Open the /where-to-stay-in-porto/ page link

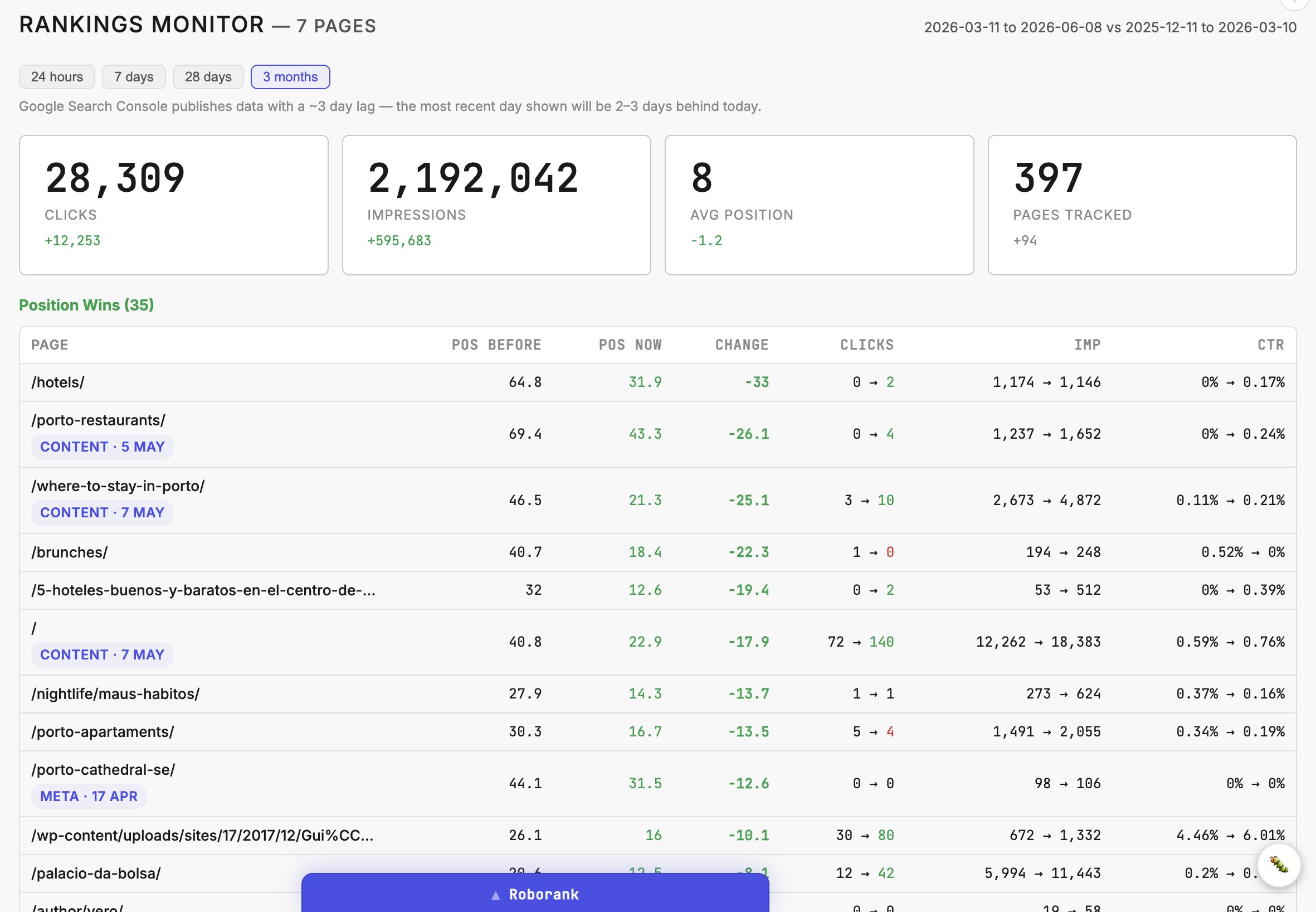(x=118, y=486)
